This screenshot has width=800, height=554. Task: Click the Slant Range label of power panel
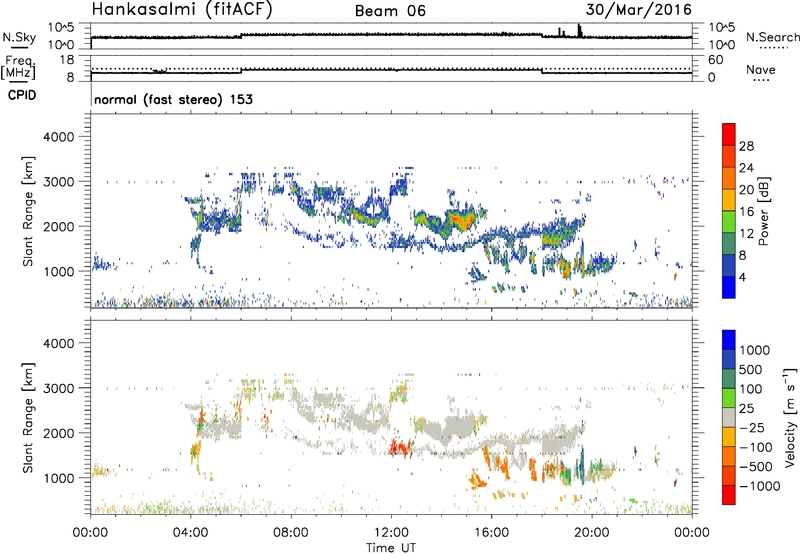click(28, 211)
